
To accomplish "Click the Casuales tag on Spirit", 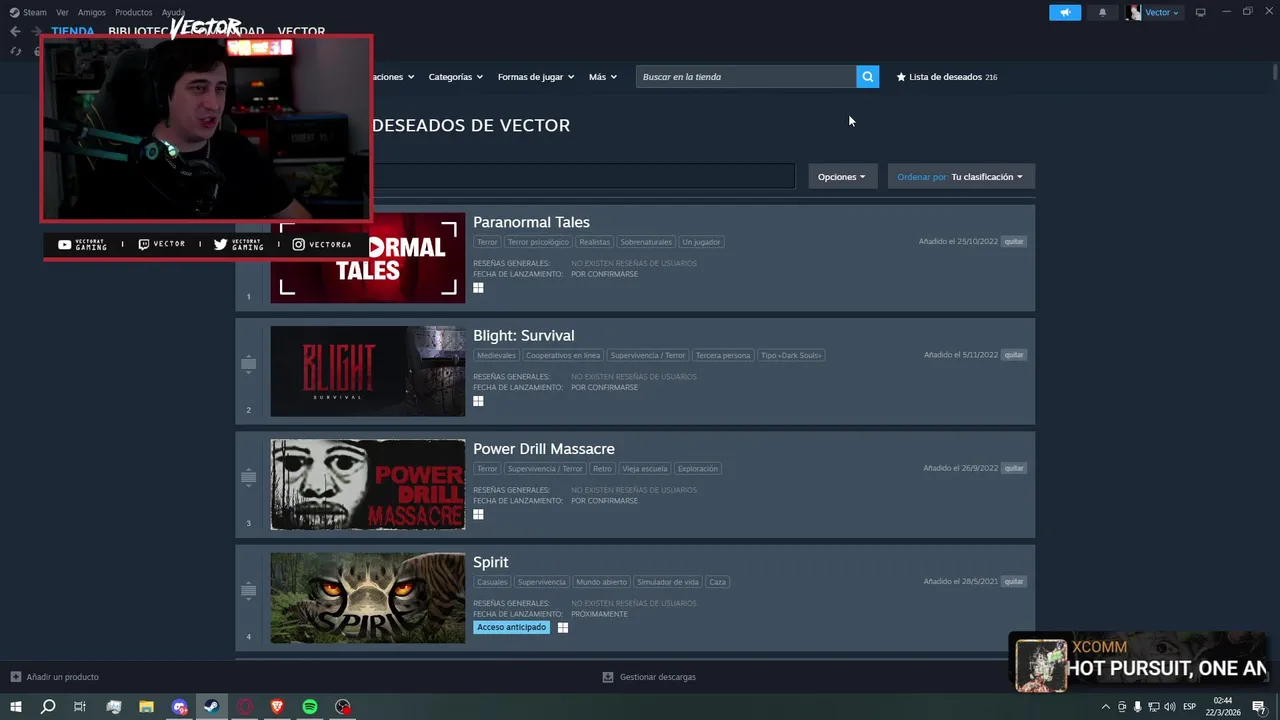I will tap(492, 581).
